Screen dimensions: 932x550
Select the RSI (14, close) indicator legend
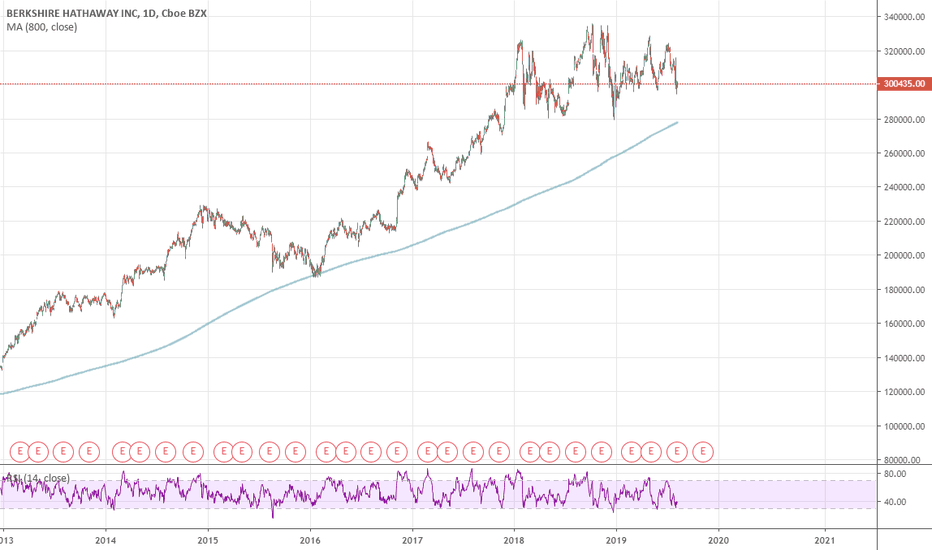coord(38,478)
